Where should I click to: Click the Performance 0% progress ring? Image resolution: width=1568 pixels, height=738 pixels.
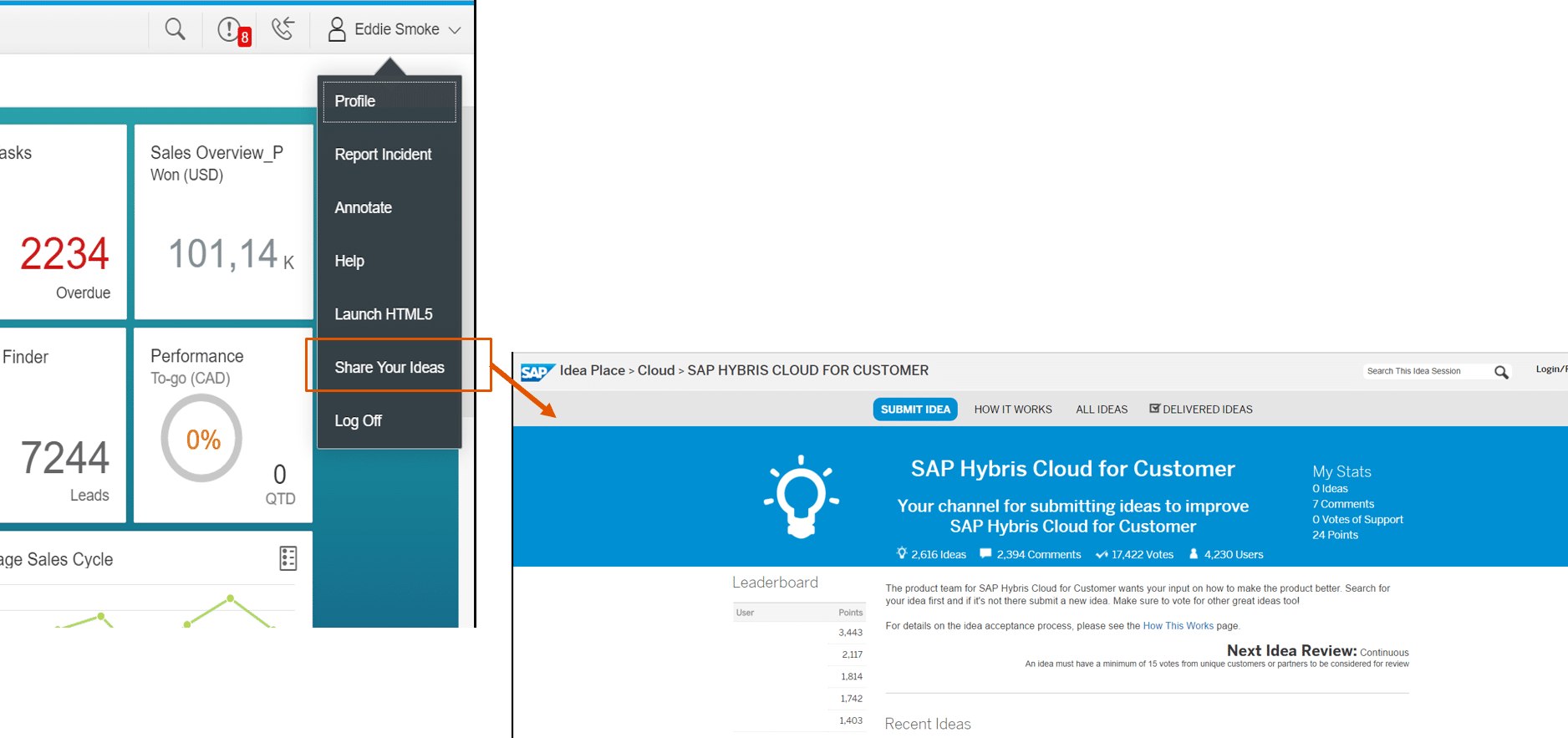(202, 439)
